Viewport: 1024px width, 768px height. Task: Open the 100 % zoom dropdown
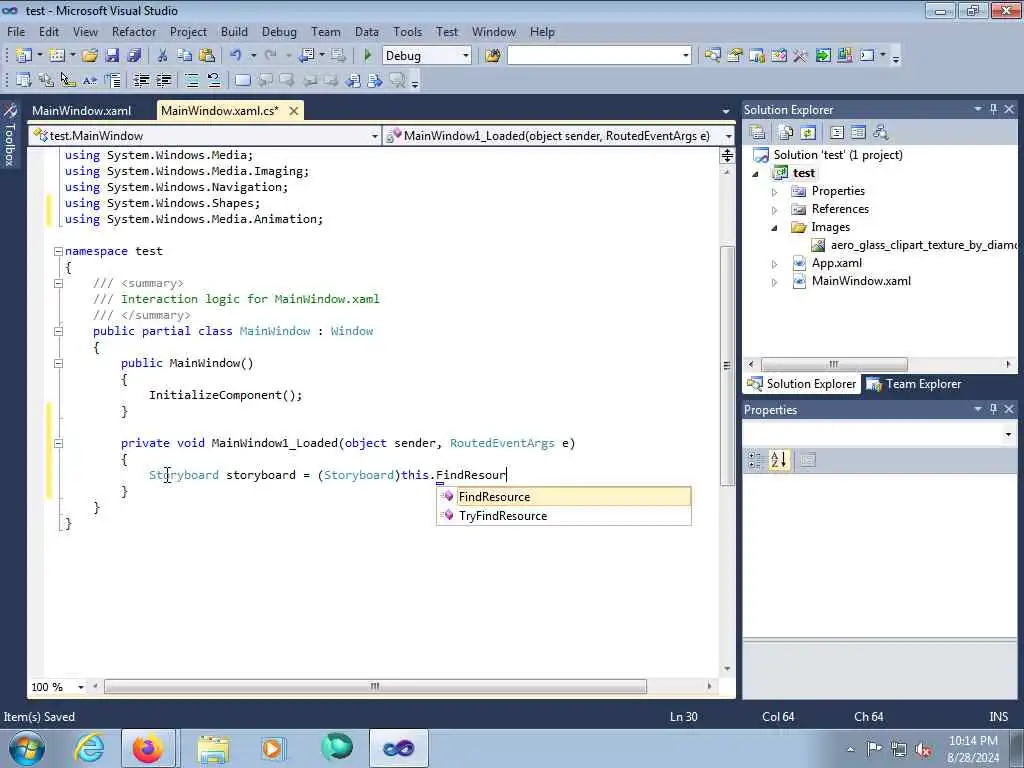coord(81,687)
